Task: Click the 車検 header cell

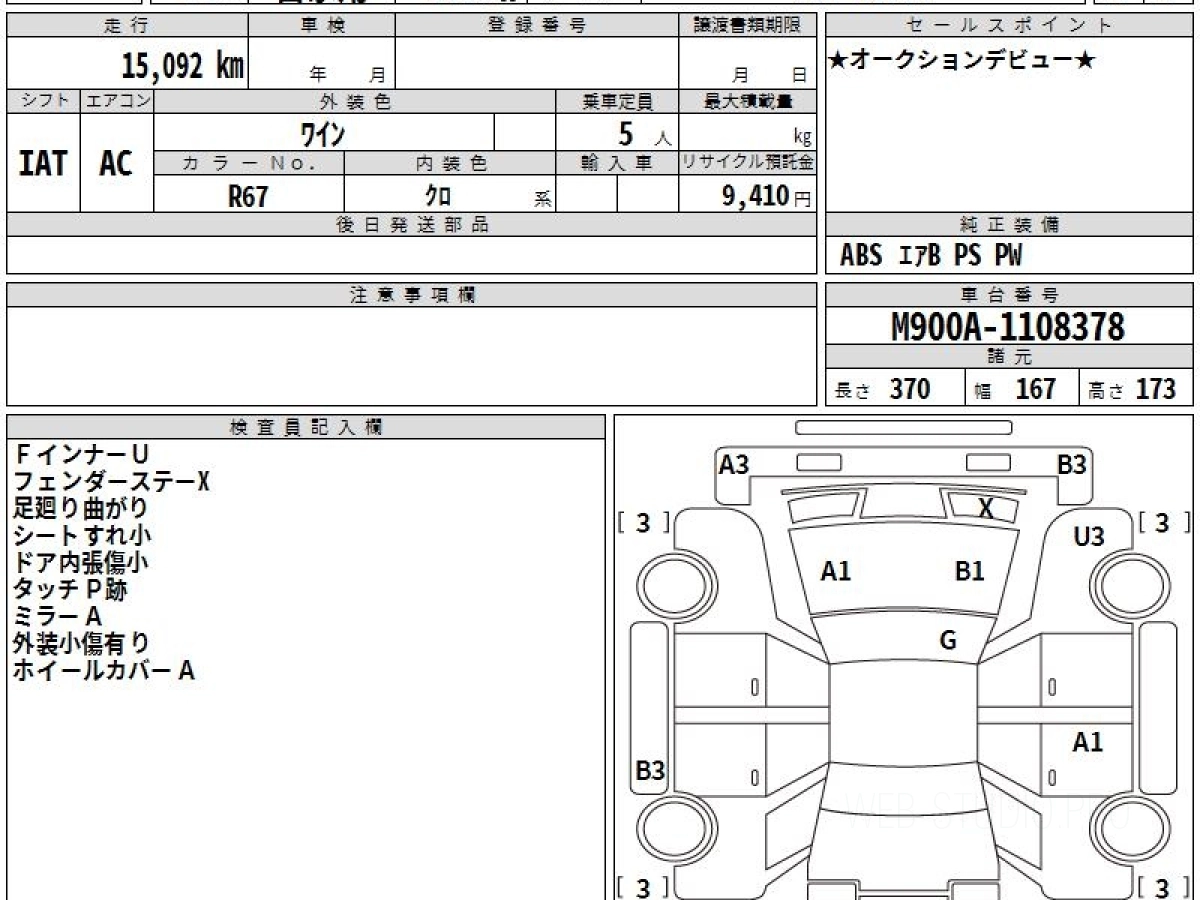Action: pos(321,26)
